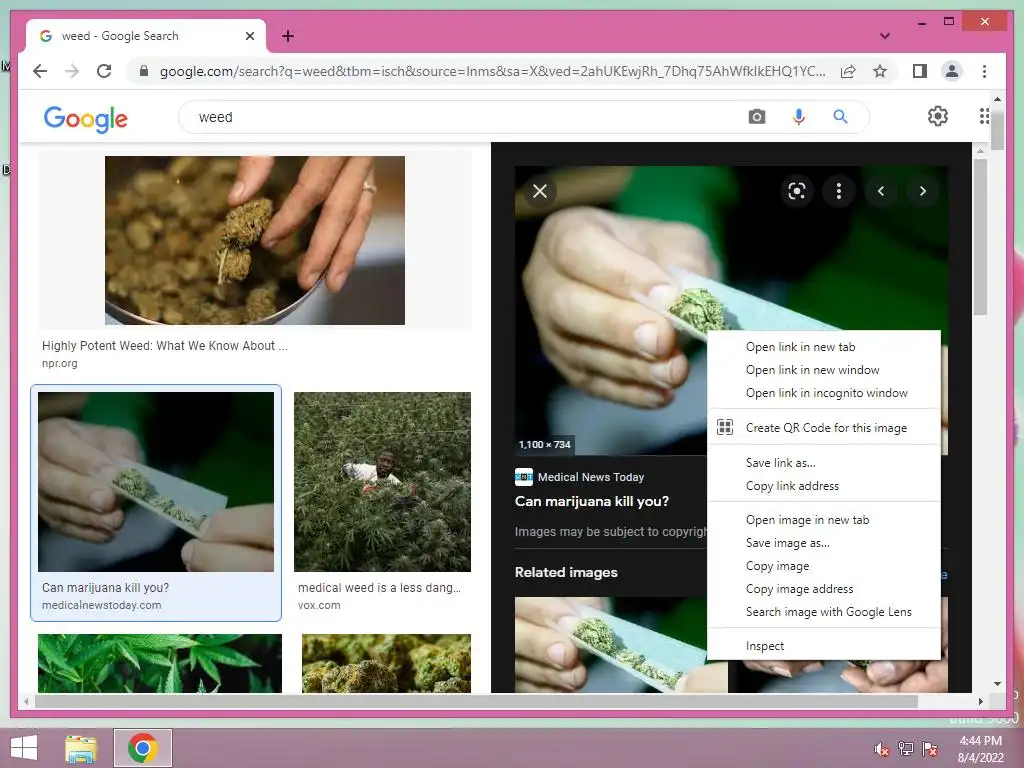This screenshot has height=768, width=1024.
Task: Click the first related image thumbnail
Action: (621, 644)
